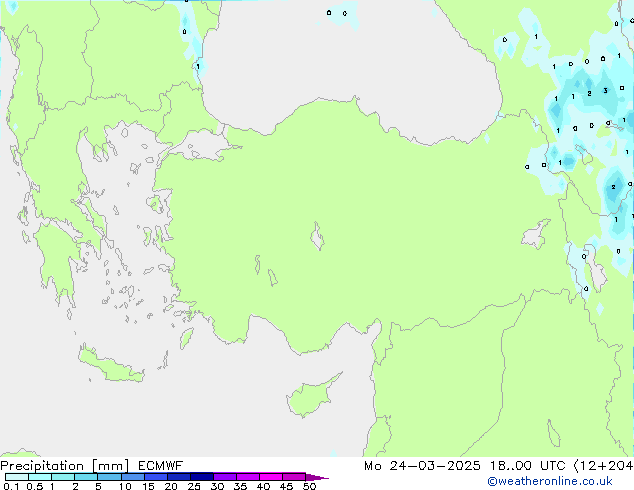This screenshot has width=634, height=490.
Task: Select the purple swatch between 30 and 35
Action: pos(225,477)
